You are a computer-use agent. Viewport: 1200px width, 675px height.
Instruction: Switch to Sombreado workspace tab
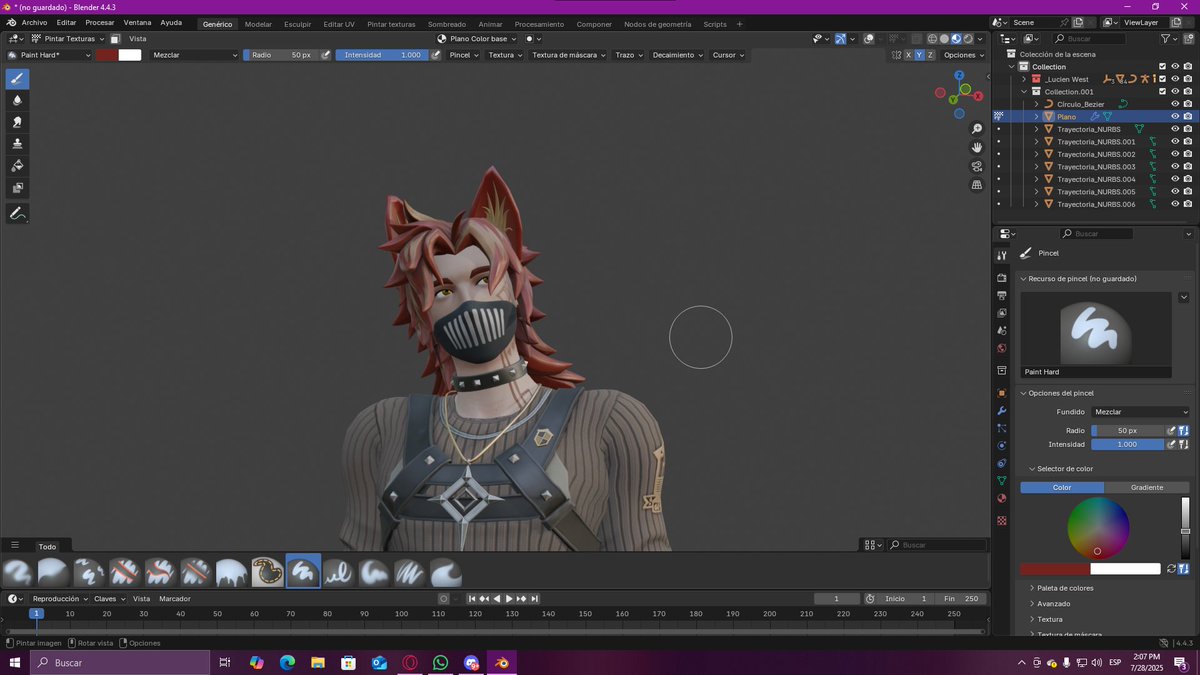coord(447,24)
